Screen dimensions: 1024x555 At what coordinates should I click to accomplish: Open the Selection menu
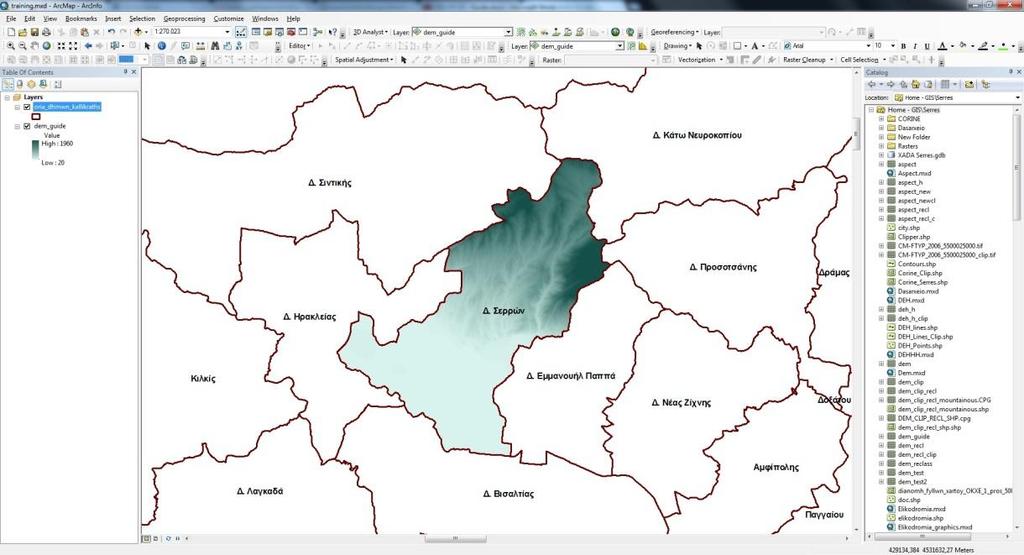pos(142,19)
